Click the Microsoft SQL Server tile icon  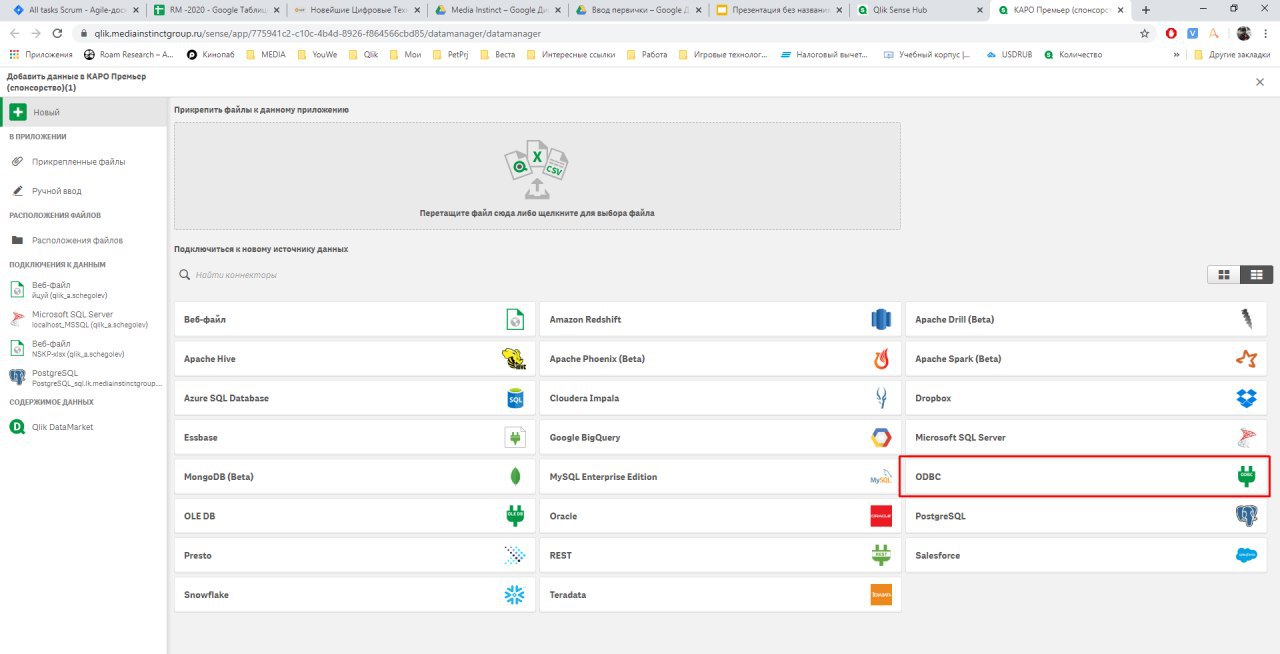(x=1246, y=437)
